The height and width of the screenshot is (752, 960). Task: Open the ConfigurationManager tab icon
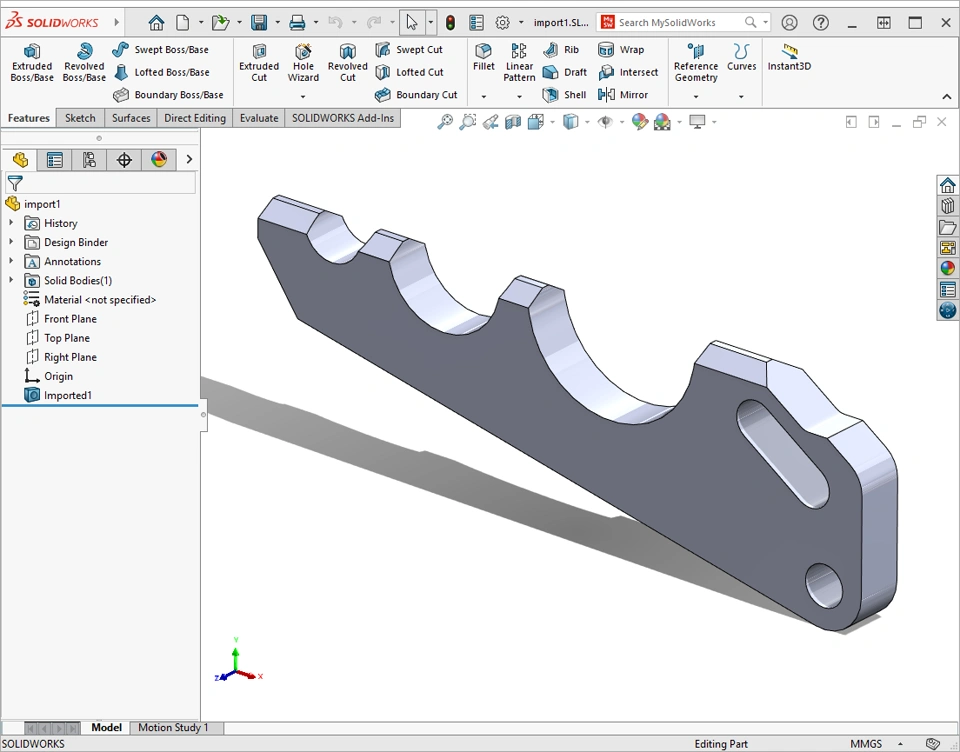pyautogui.click(x=89, y=160)
